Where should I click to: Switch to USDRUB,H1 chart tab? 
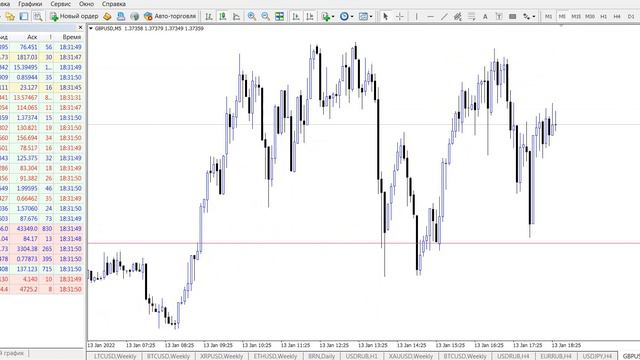pos(362,356)
